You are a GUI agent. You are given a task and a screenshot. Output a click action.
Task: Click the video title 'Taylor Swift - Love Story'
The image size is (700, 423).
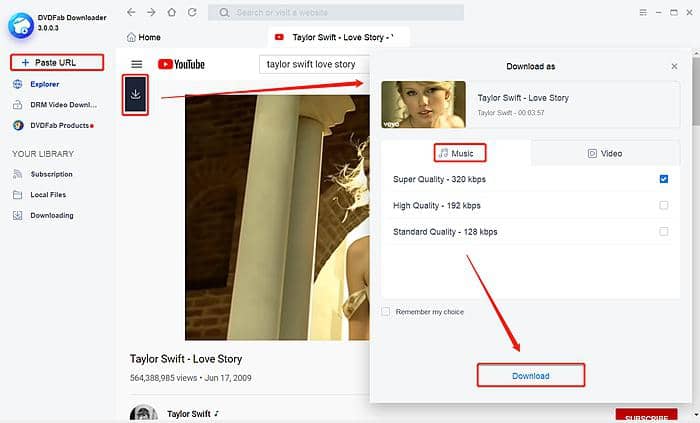pyautogui.click(x=186, y=359)
